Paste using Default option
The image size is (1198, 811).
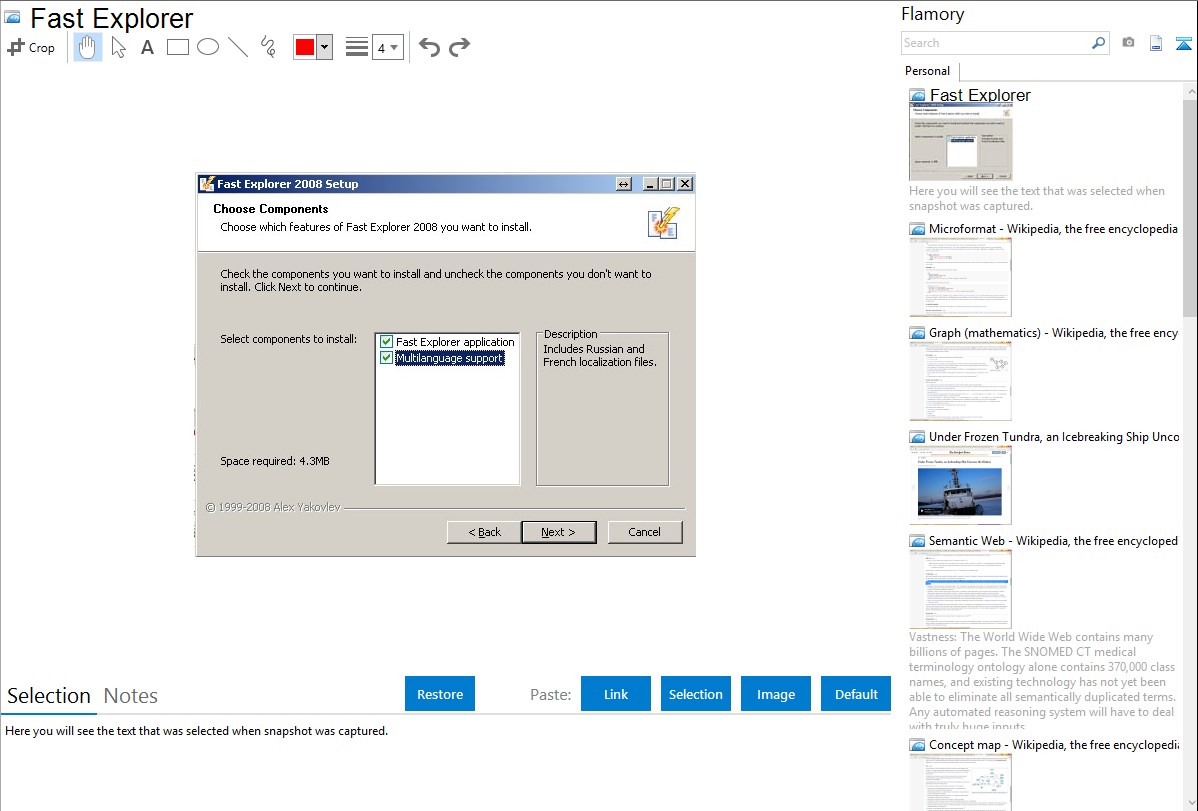pos(856,694)
